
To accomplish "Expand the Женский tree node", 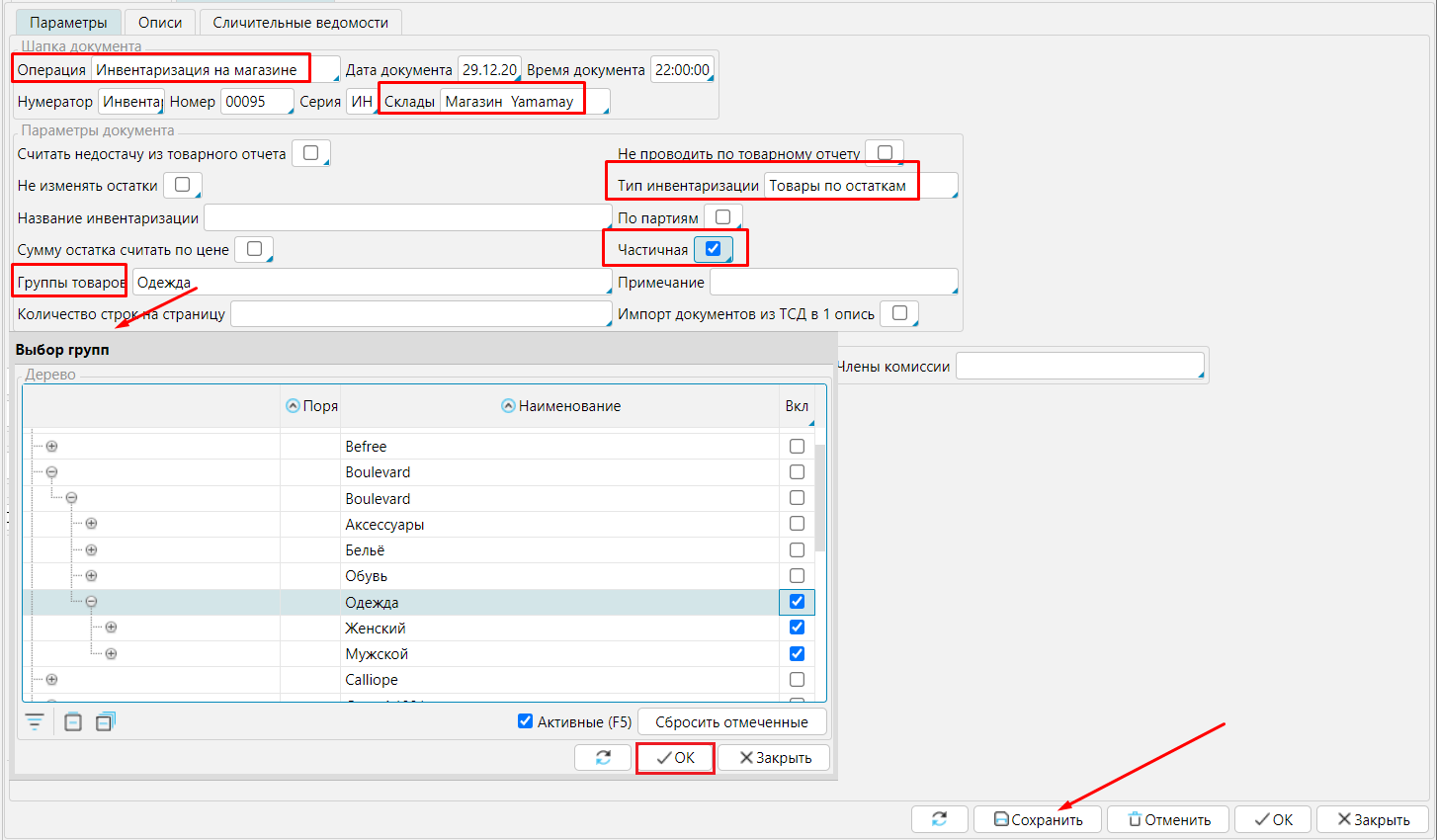I will tap(111, 628).
